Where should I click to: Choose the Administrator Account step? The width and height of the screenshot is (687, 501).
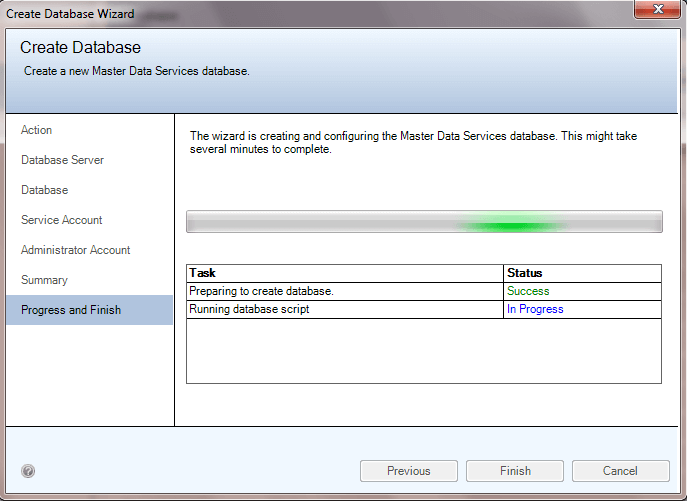point(75,250)
